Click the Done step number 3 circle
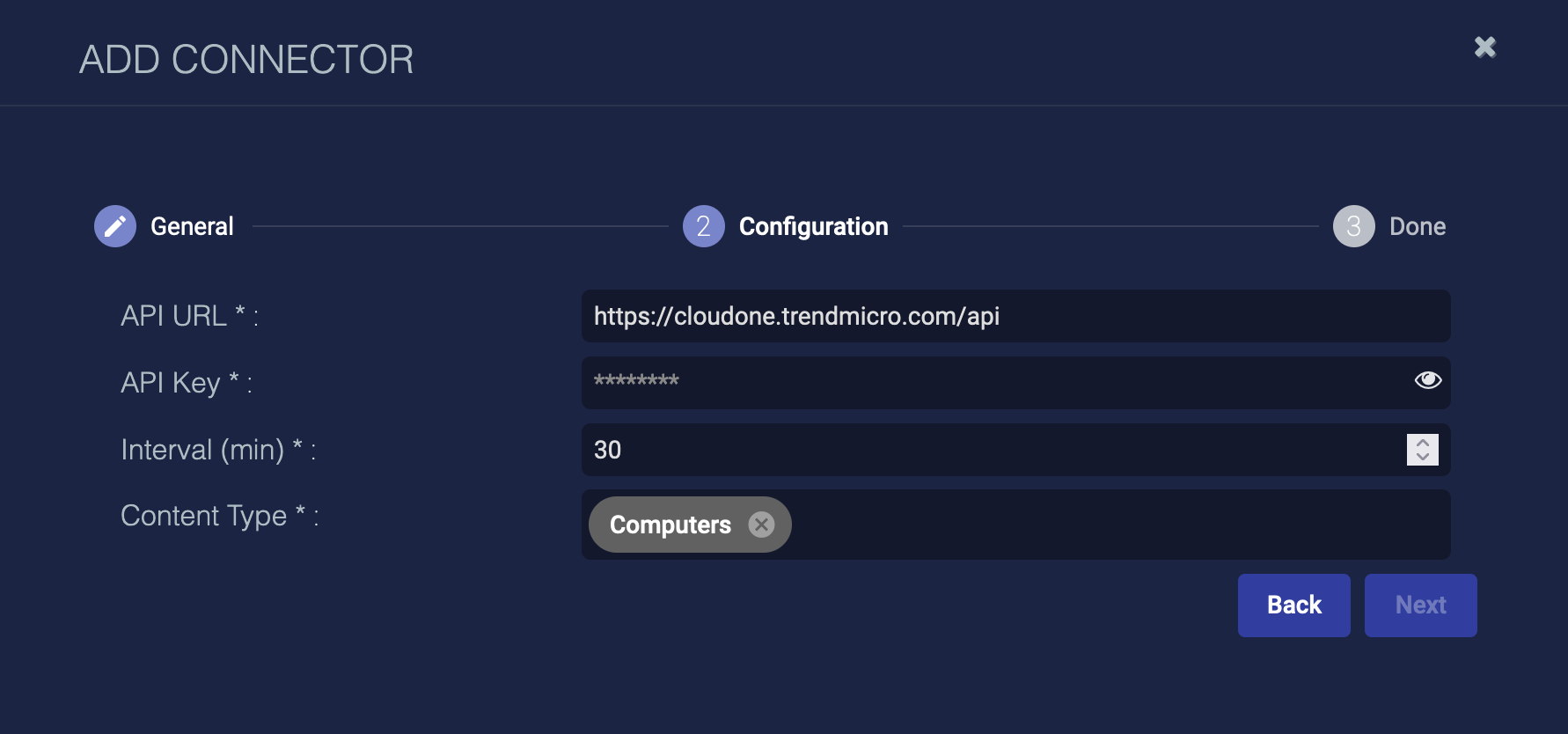 [x=1353, y=226]
